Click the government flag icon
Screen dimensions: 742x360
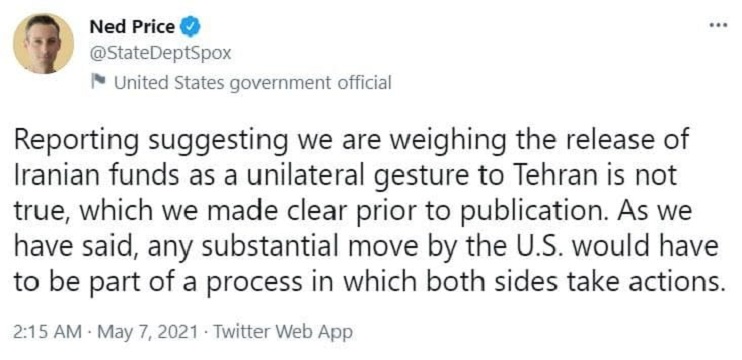click(x=98, y=83)
